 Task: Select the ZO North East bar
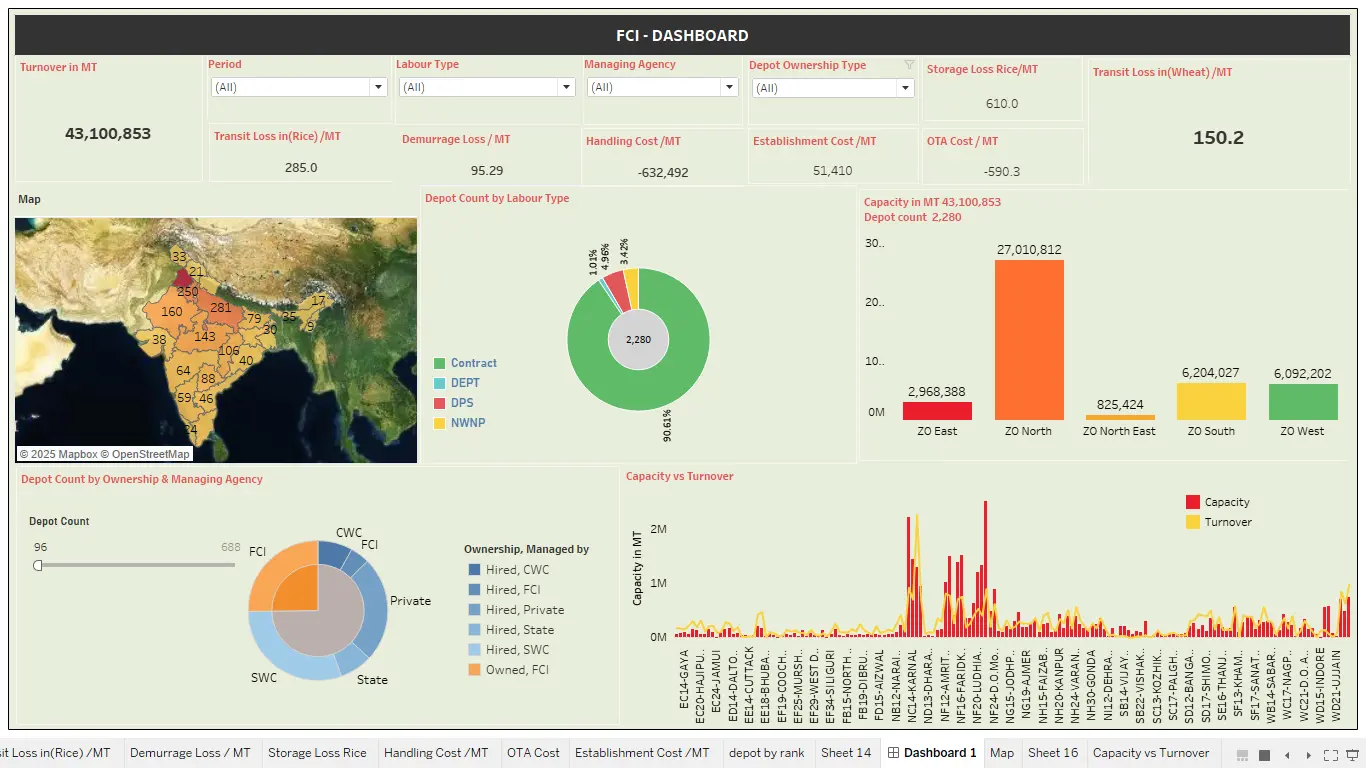pos(1120,417)
